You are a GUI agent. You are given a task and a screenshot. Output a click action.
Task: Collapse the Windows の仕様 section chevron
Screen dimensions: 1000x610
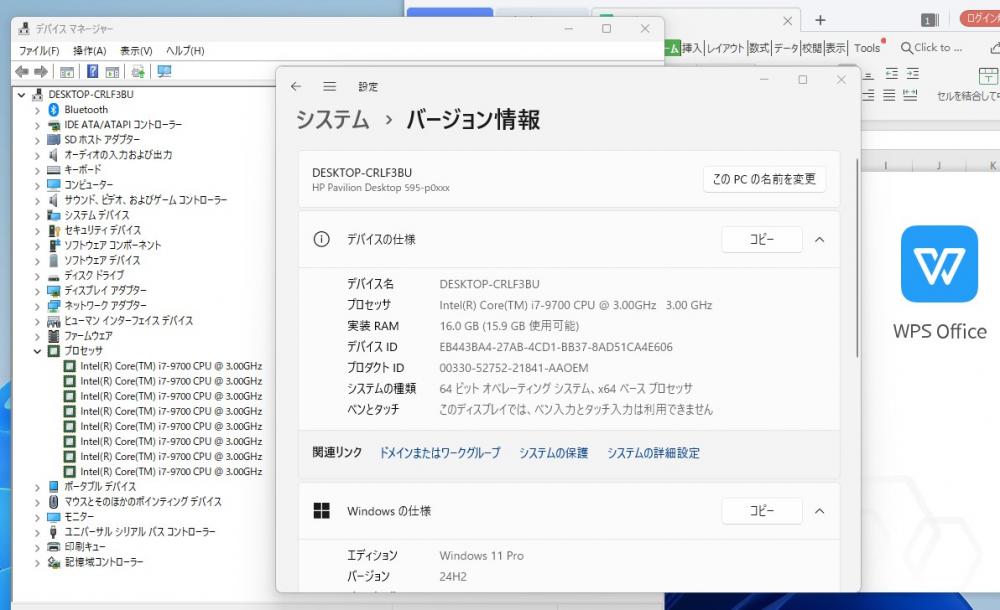click(820, 511)
